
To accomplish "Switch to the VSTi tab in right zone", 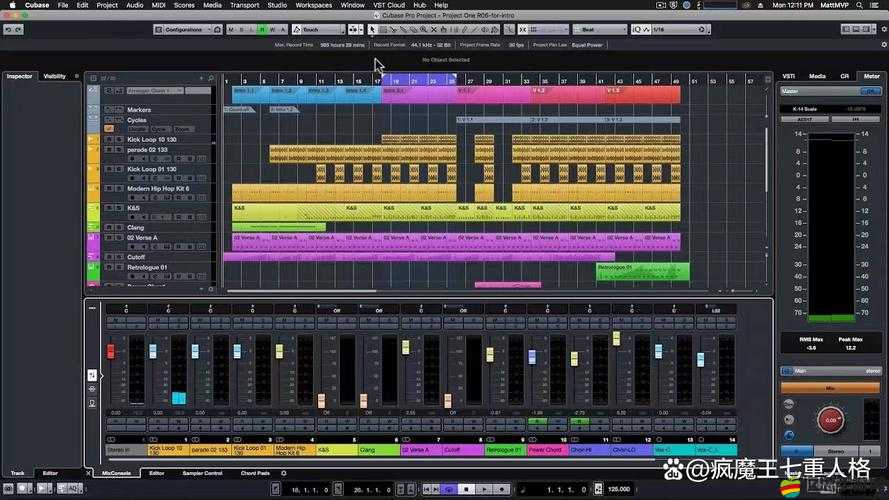I will coord(788,76).
